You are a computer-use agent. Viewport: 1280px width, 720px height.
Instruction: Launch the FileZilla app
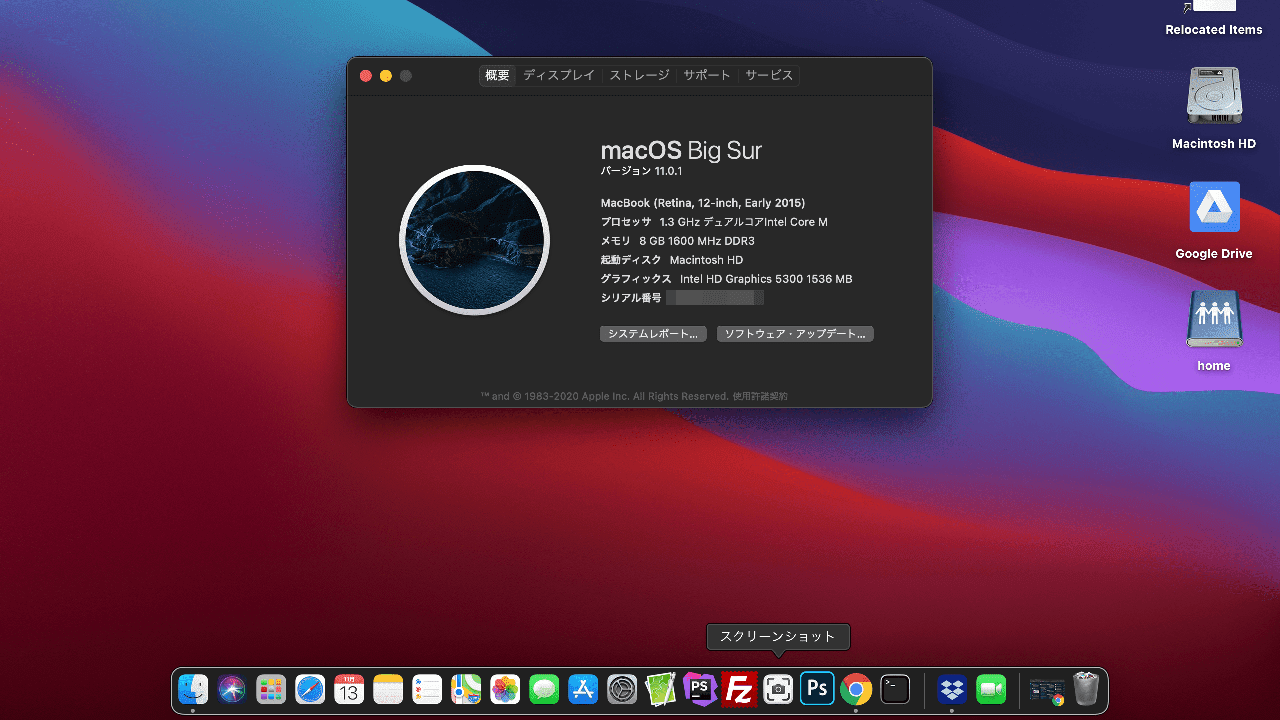pos(739,689)
